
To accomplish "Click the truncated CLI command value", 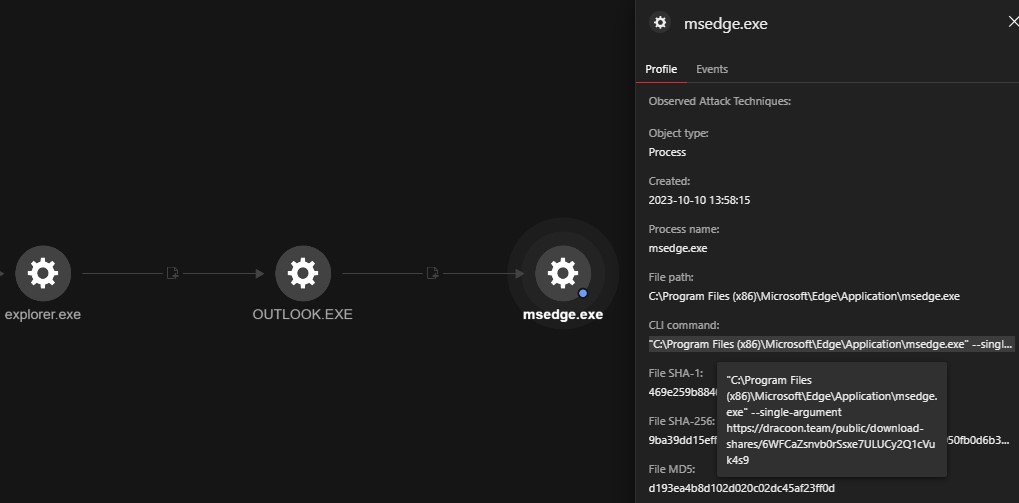I will click(830, 344).
